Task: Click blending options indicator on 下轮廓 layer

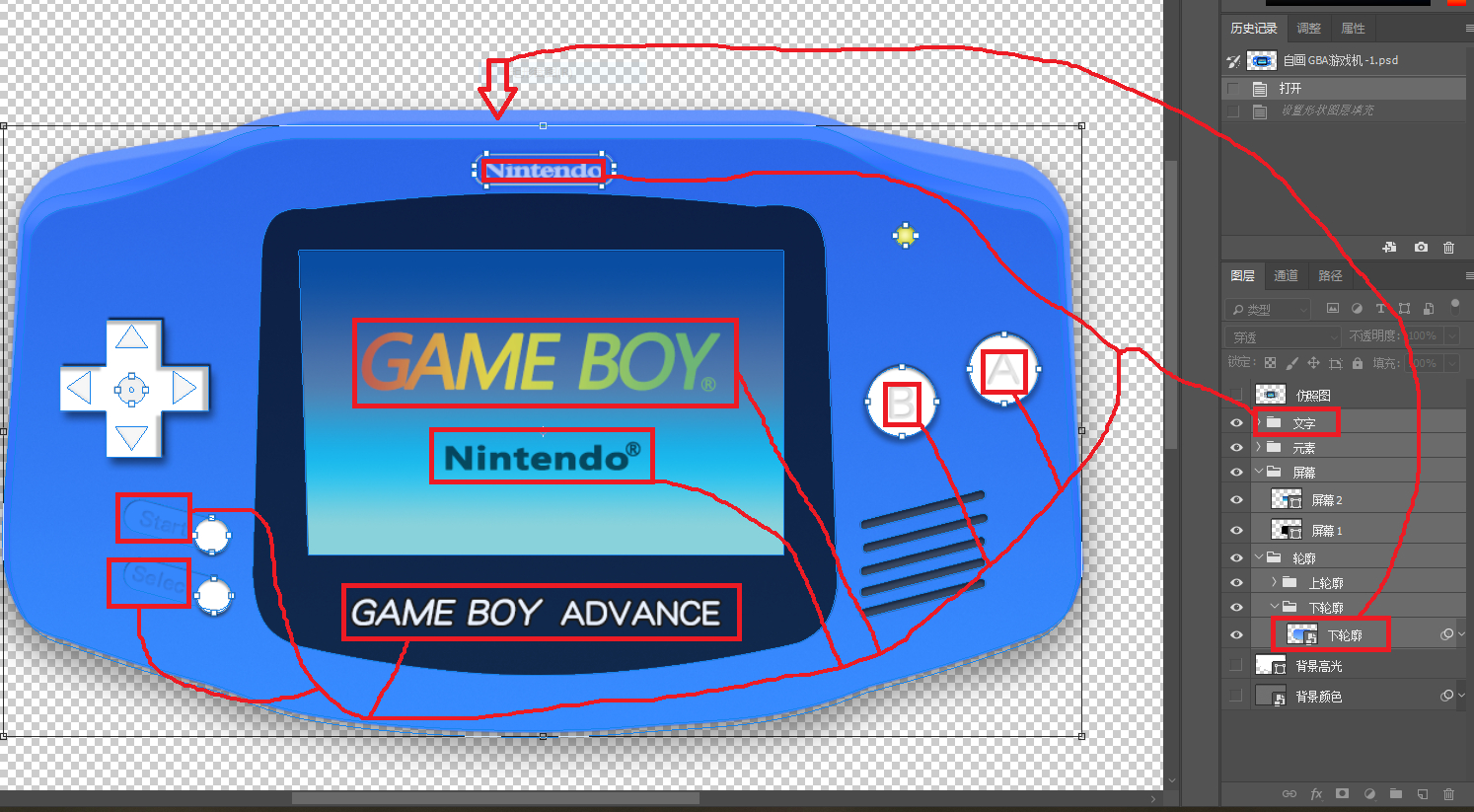Action: pos(1446,634)
